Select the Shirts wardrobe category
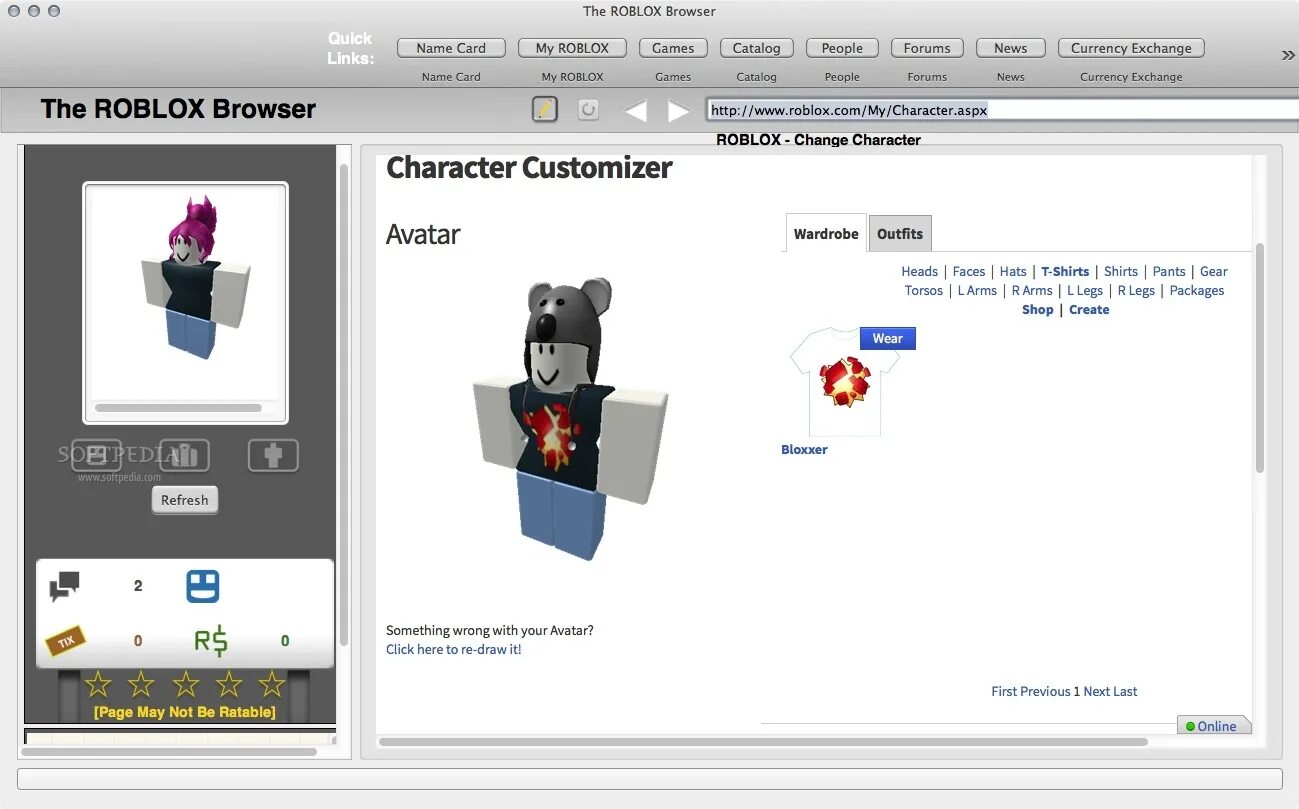The width and height of the screenshot is (1299, 809). tap(1121, 271)
